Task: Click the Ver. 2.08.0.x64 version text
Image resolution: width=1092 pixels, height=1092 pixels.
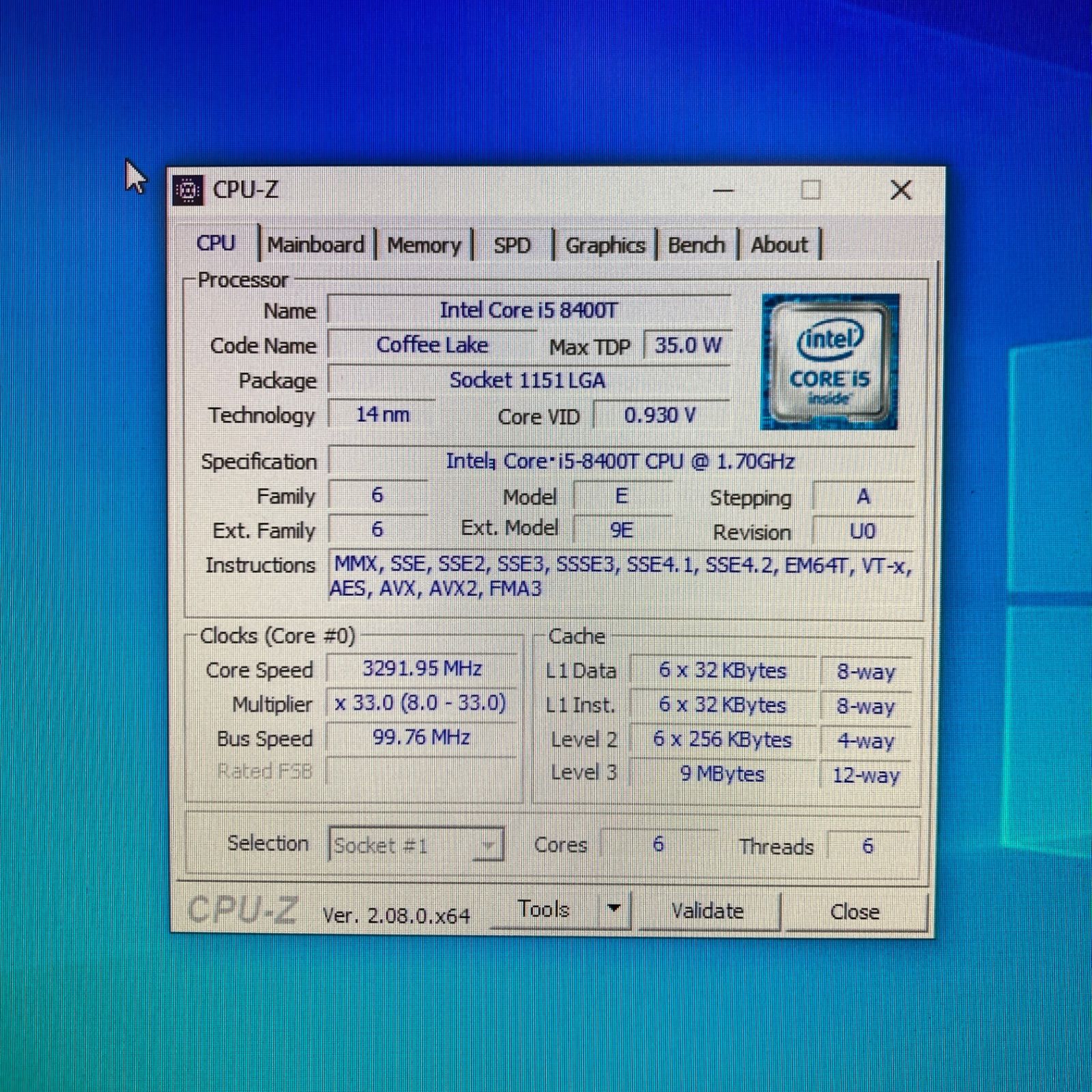Action: pyautogui.click(x=397, y=915)
